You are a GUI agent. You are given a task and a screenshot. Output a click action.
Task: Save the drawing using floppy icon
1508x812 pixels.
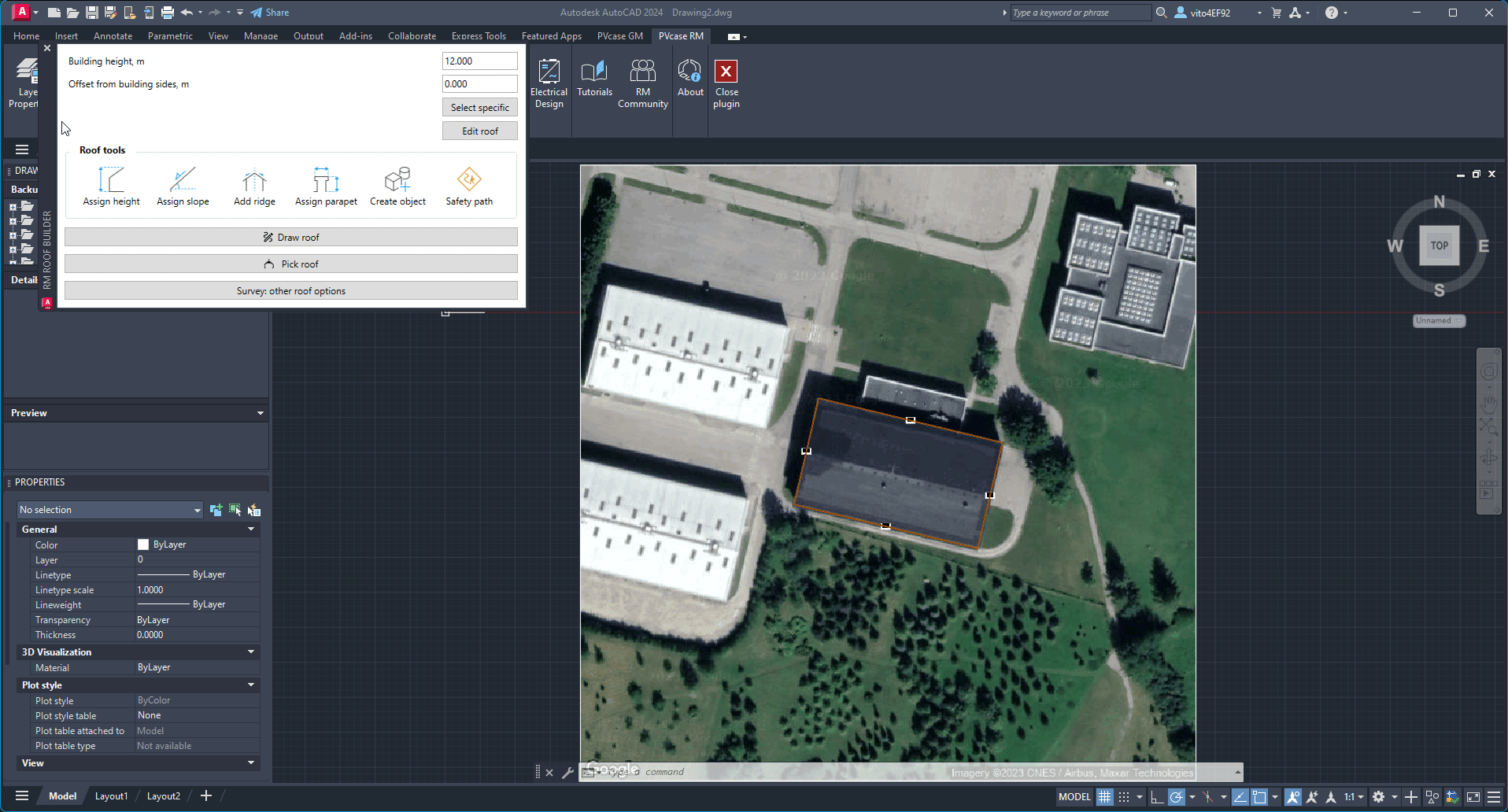pos(91,13)
